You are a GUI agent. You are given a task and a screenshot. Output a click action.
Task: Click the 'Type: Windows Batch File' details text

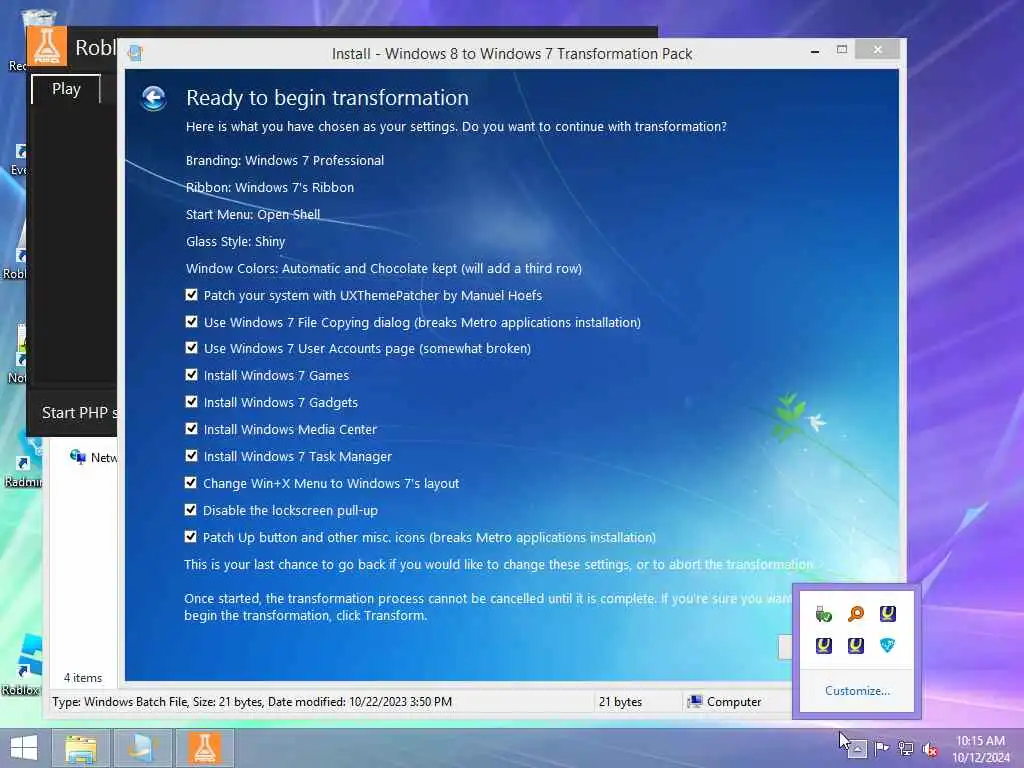point(252,701)
